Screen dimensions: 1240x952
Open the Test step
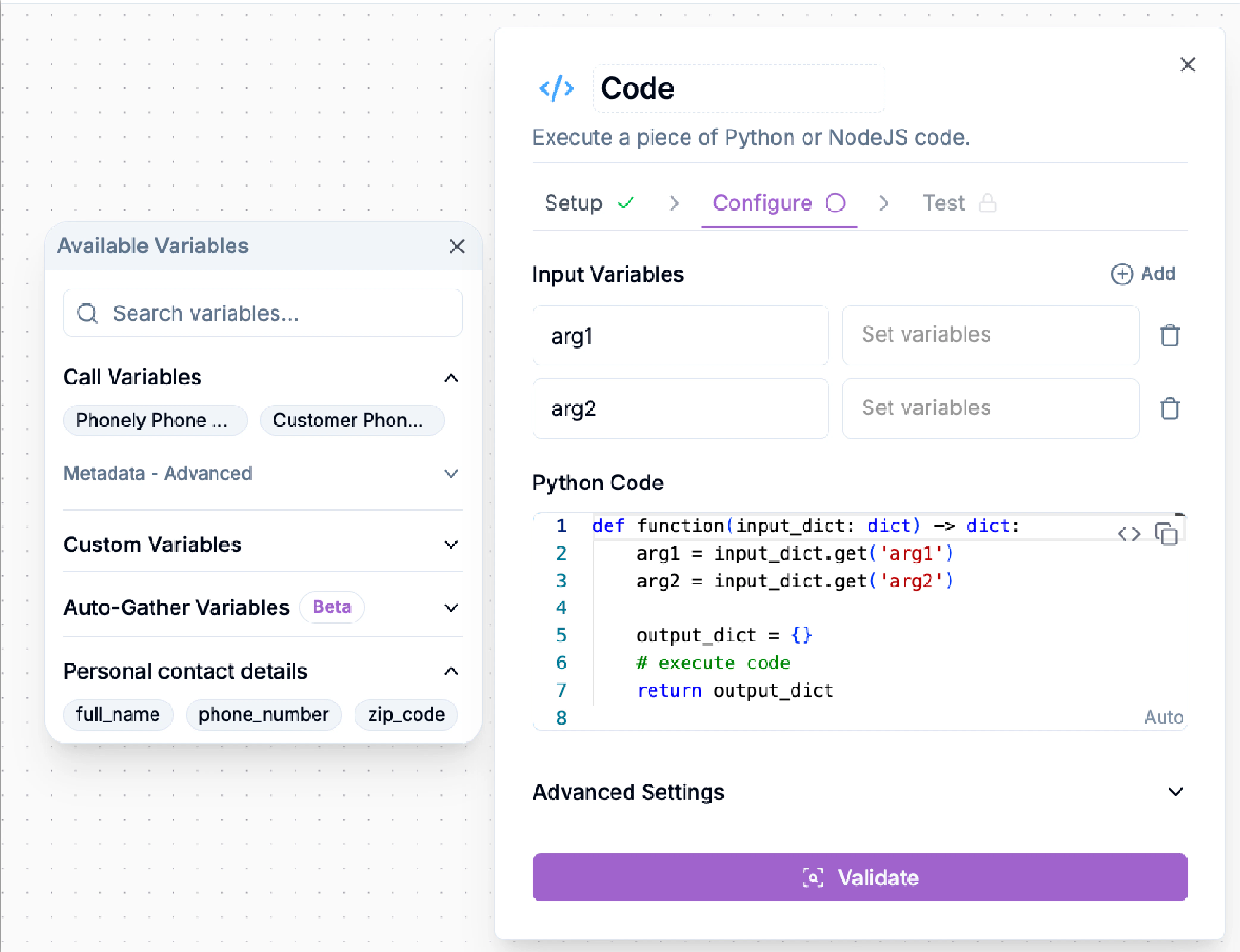tap(942, 203)
